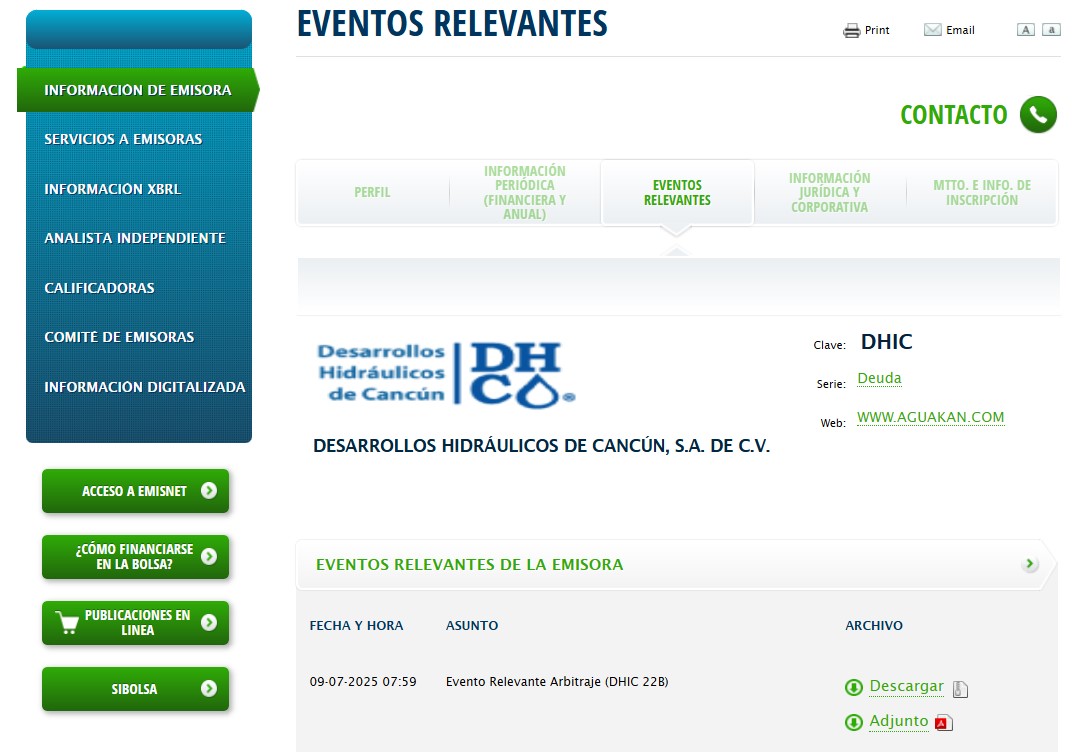Open Información Digitalizada menu item

click(144, 387)
